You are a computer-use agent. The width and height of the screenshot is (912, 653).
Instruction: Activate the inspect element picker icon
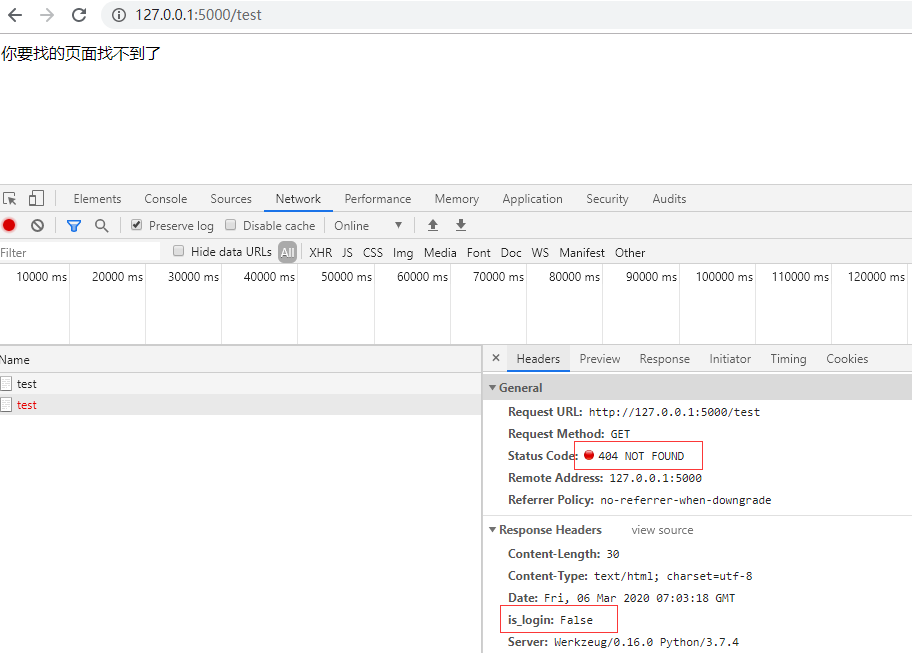10,199
